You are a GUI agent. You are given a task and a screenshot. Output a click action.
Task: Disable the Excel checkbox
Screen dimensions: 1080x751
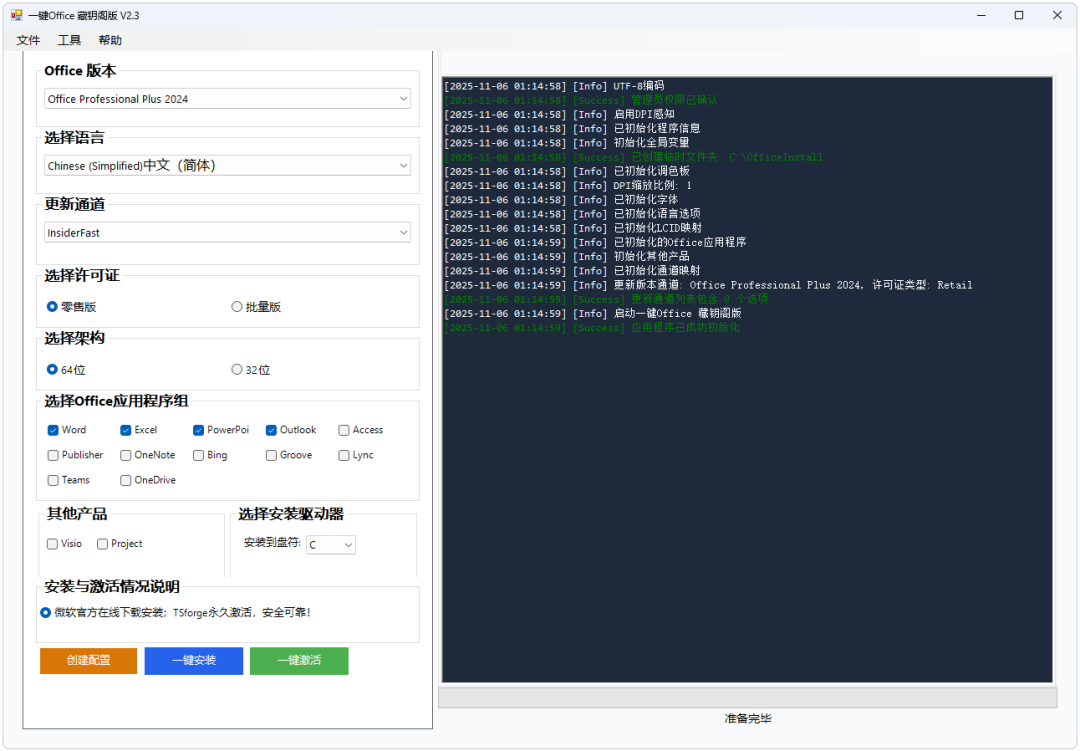[x=125, y=429]
